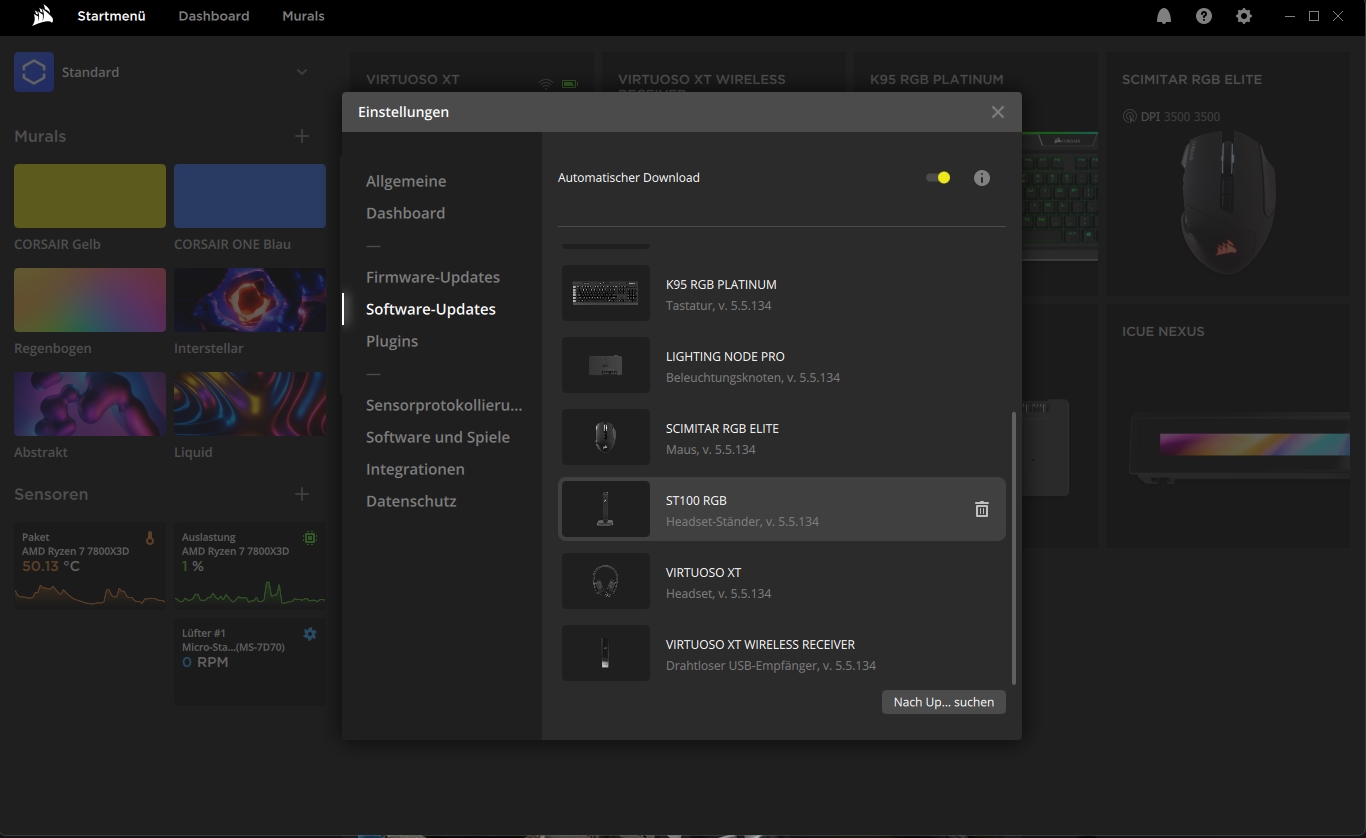Click Nach Up... suchen button
Viewport: 1366px width, 838px height.
tap(944, 702)
